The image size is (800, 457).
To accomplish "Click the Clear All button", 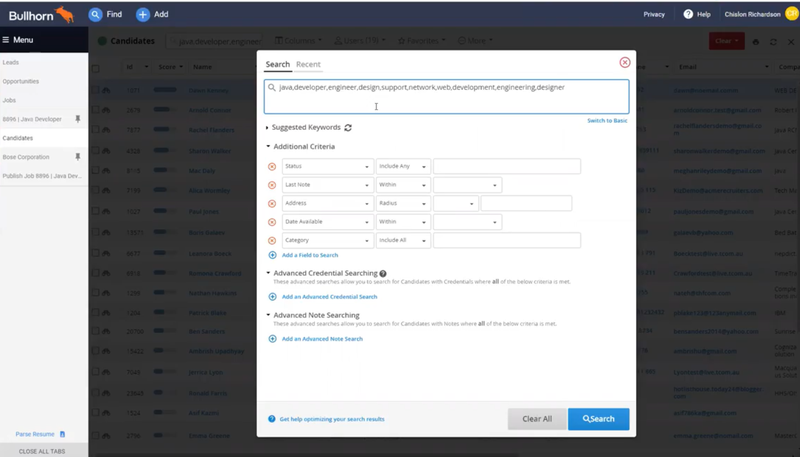I will point(537,419).
